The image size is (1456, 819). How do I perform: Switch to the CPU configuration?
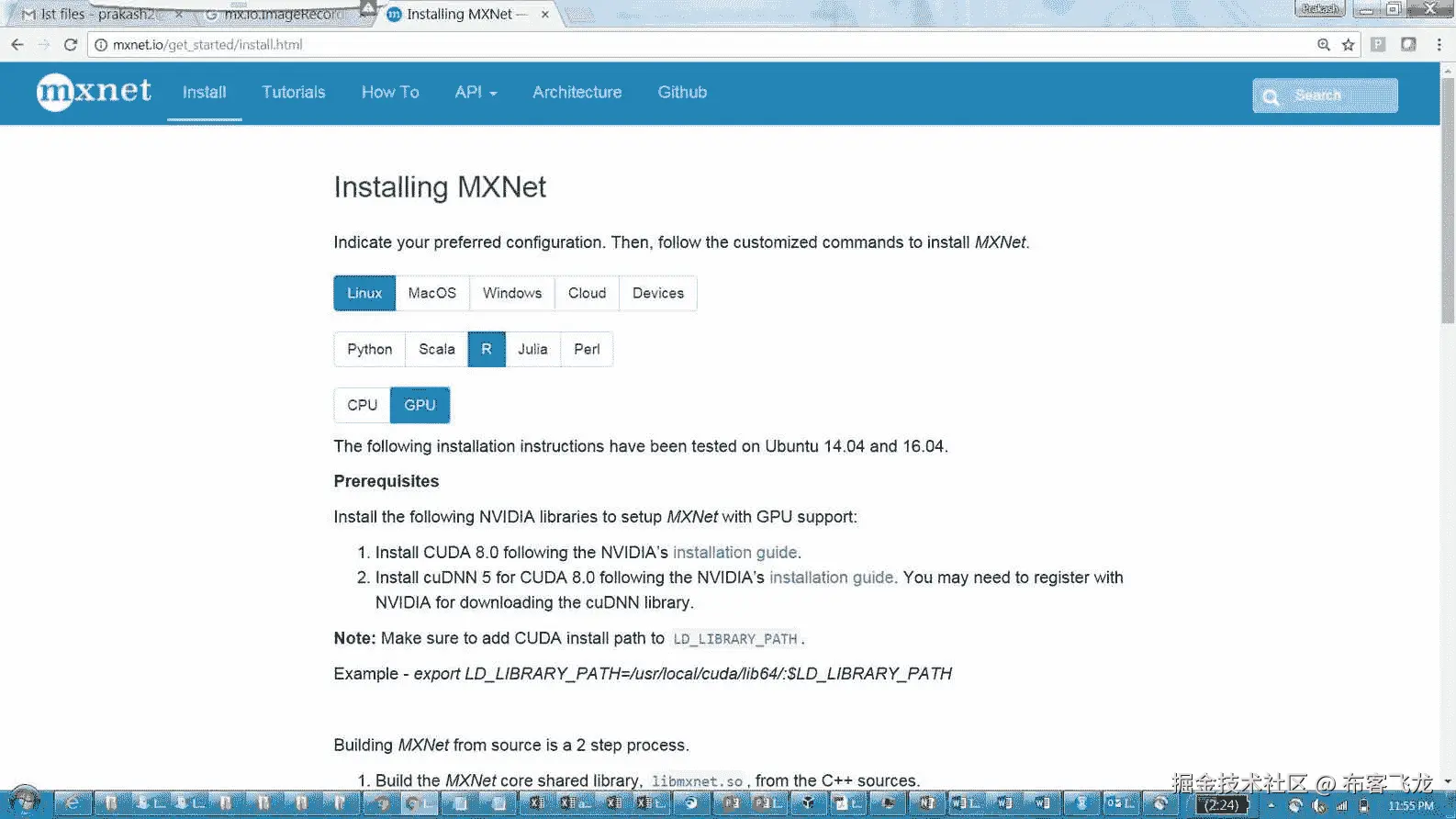(x=363, y=405)
